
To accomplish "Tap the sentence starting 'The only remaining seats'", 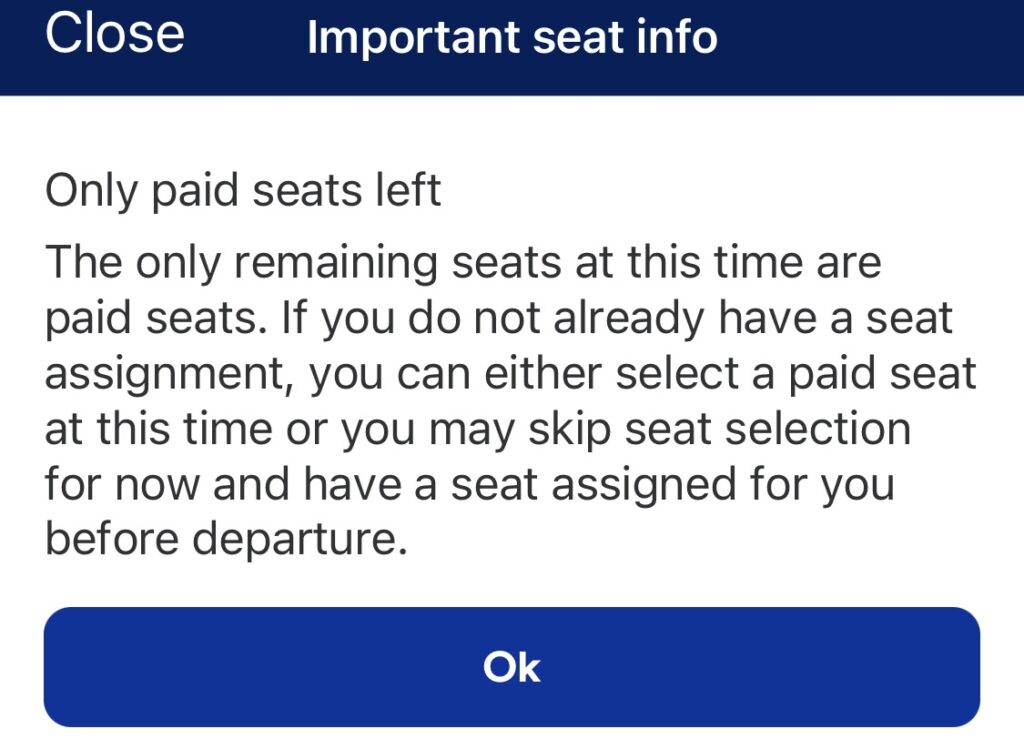I will [x=463, y=262].
